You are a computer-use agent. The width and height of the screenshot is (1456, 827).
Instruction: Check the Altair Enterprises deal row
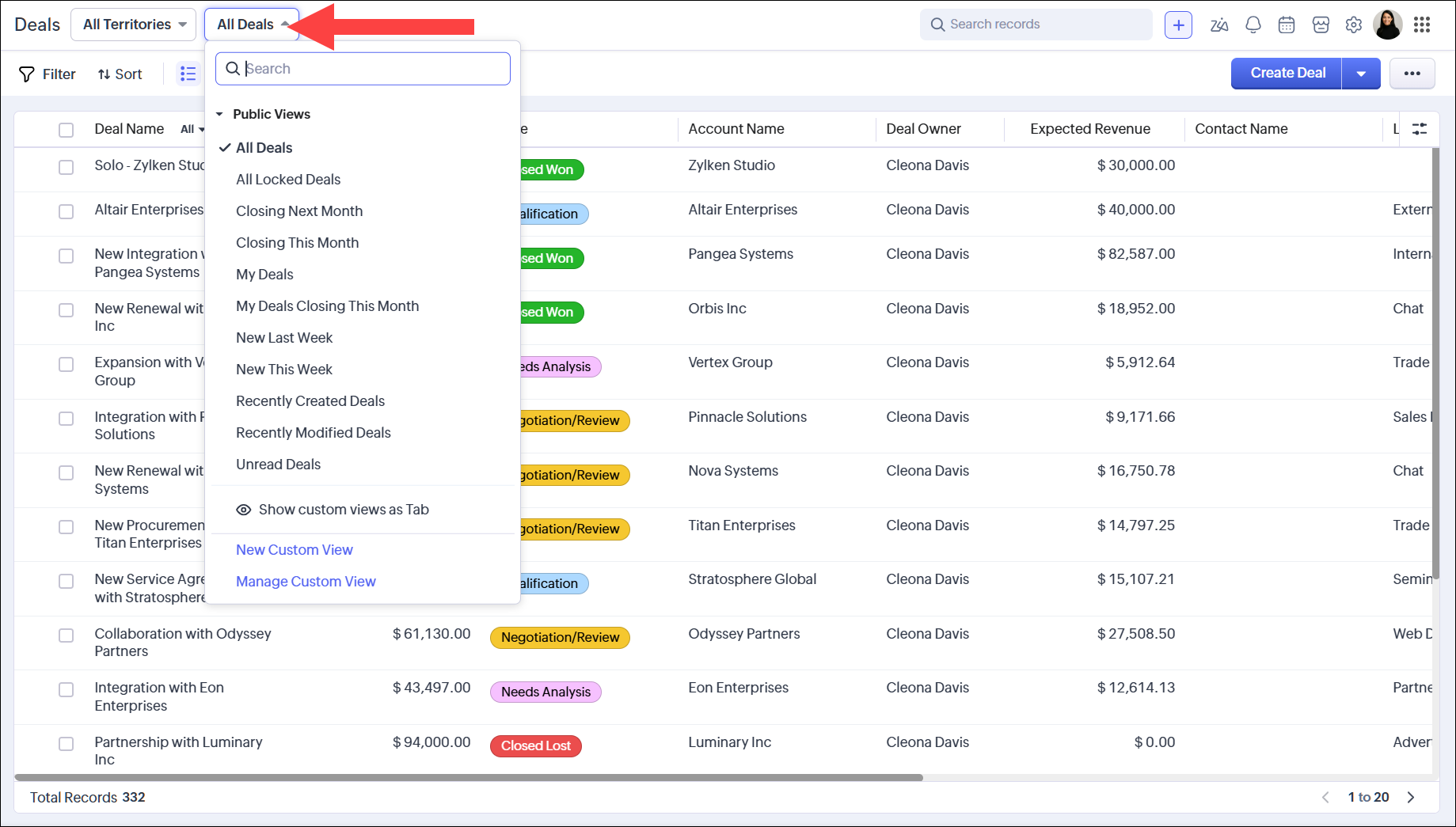coord(67,211)
